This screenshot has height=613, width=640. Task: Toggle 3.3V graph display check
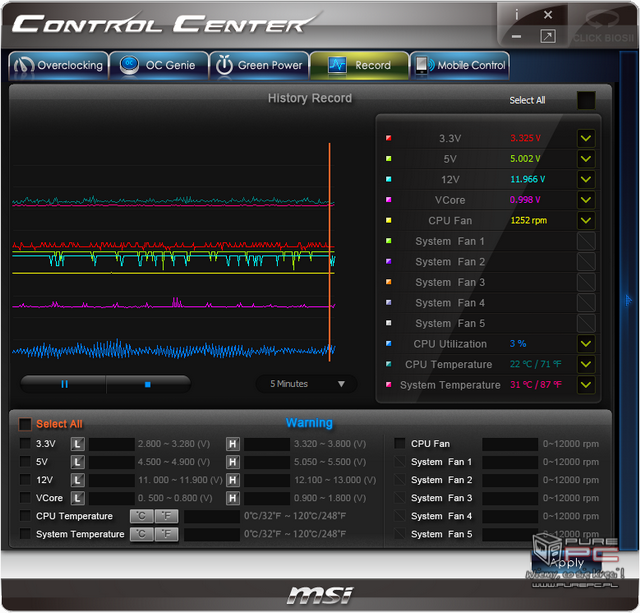pos(586,138)
